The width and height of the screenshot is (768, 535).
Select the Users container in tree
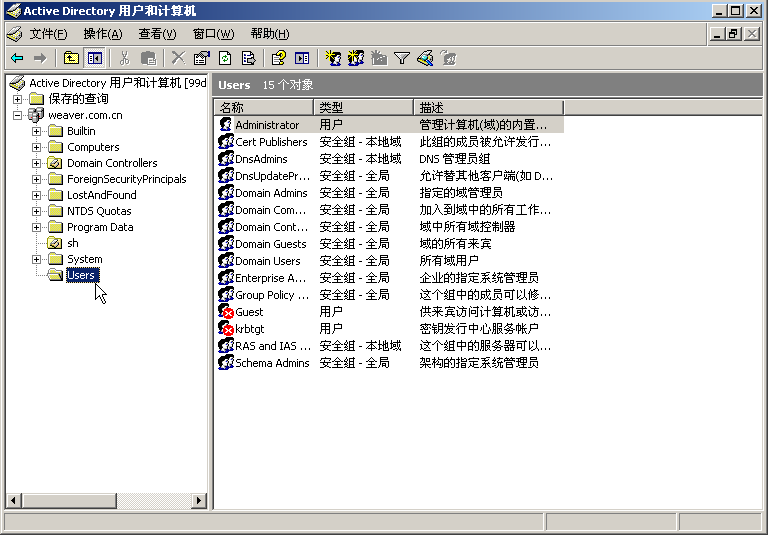click(x=82, y=275)
